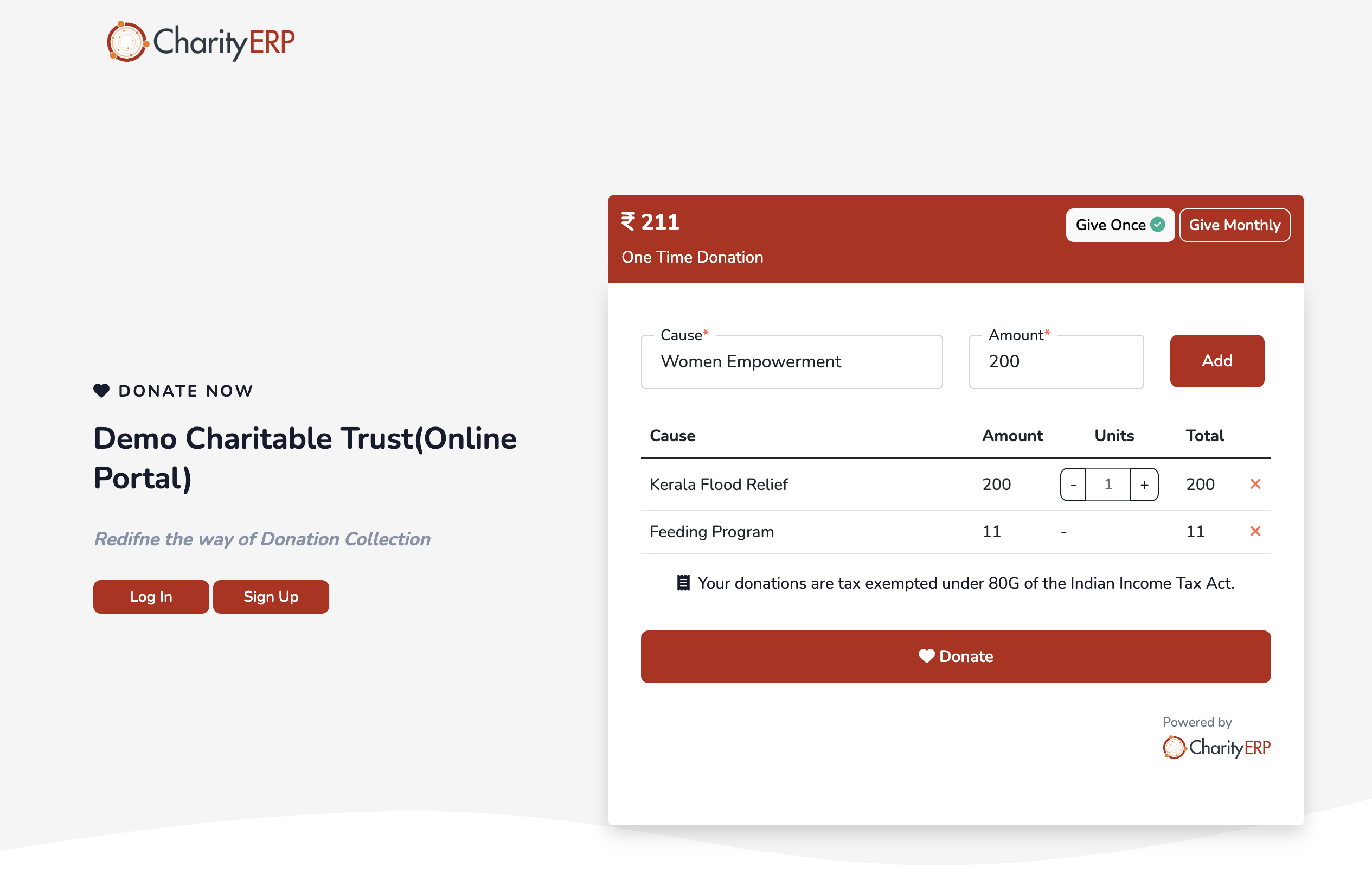Click the heart icon beside Donate Now

click(x=101, y=391)
